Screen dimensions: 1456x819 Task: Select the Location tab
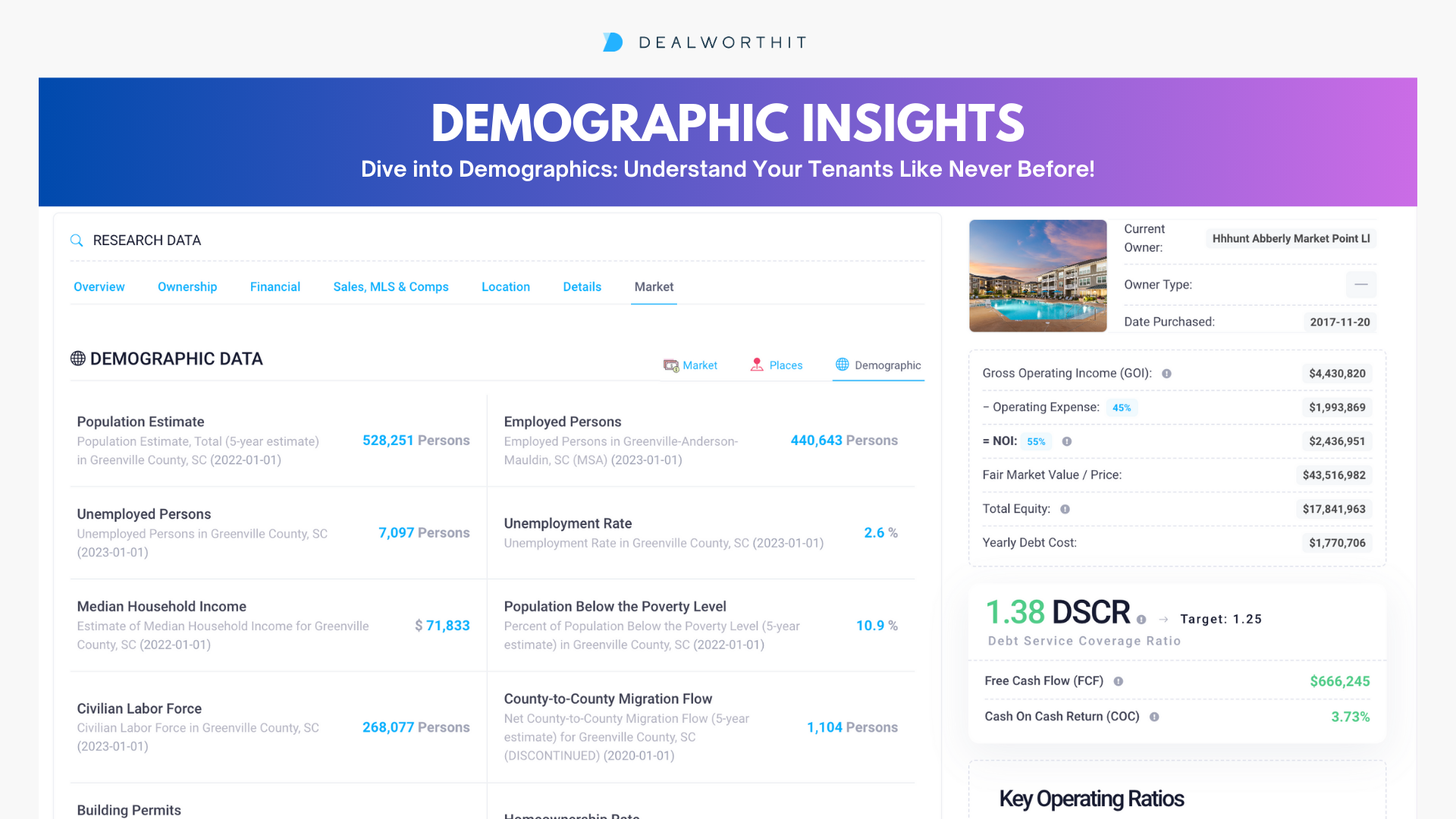tap(506, 287)
